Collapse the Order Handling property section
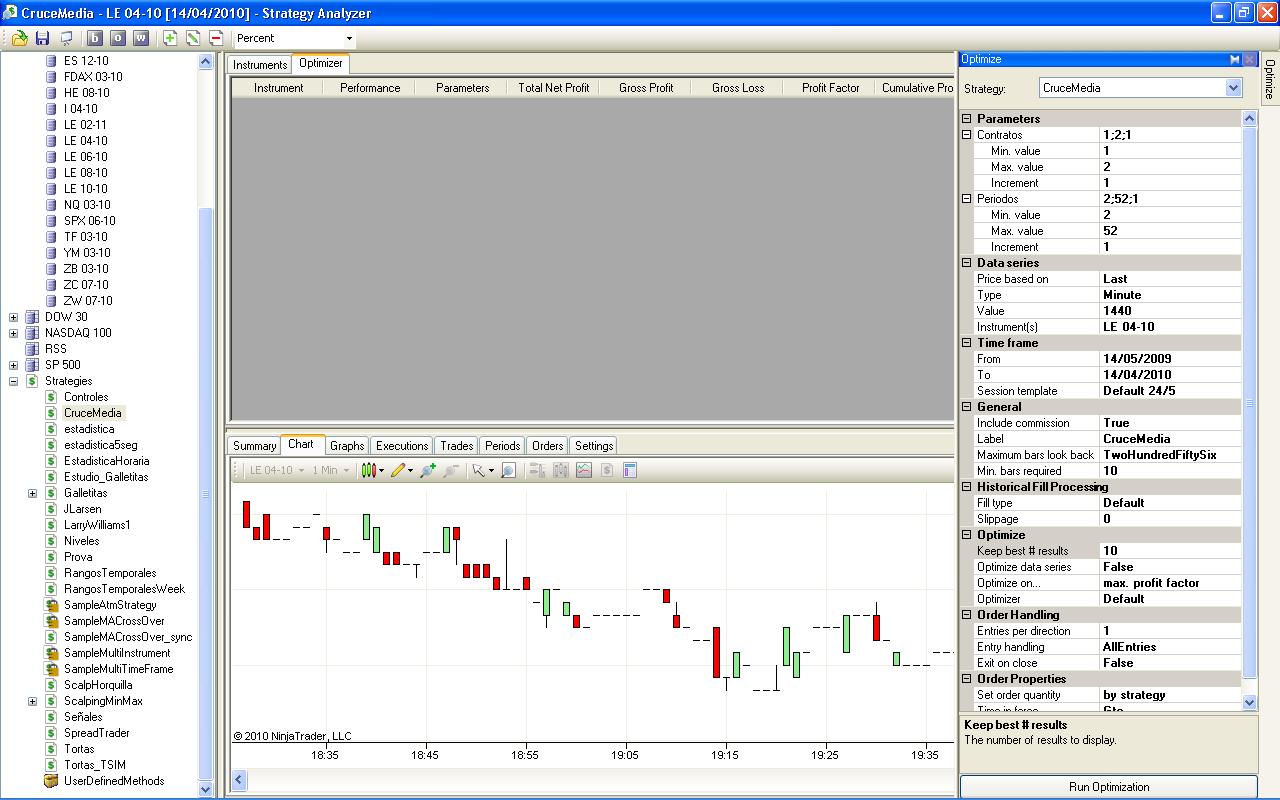 (967, 615)
